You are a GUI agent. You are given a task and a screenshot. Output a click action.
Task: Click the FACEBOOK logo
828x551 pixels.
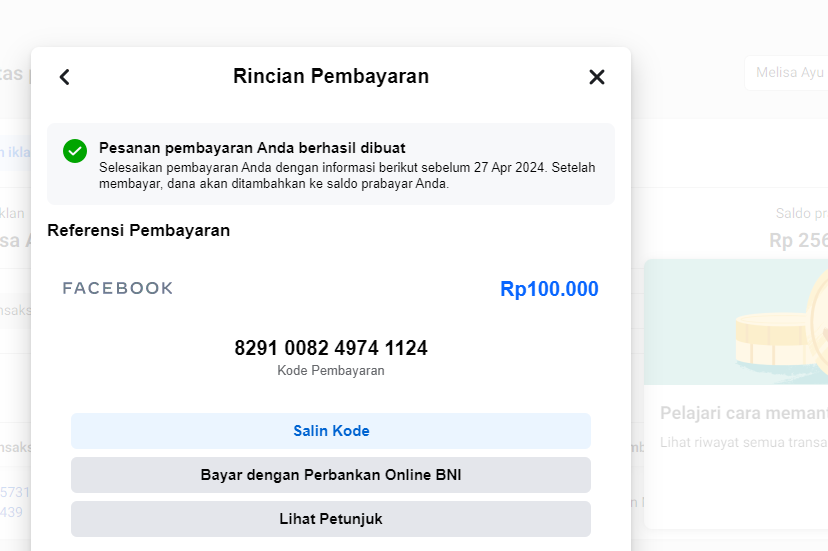(118, 288)
